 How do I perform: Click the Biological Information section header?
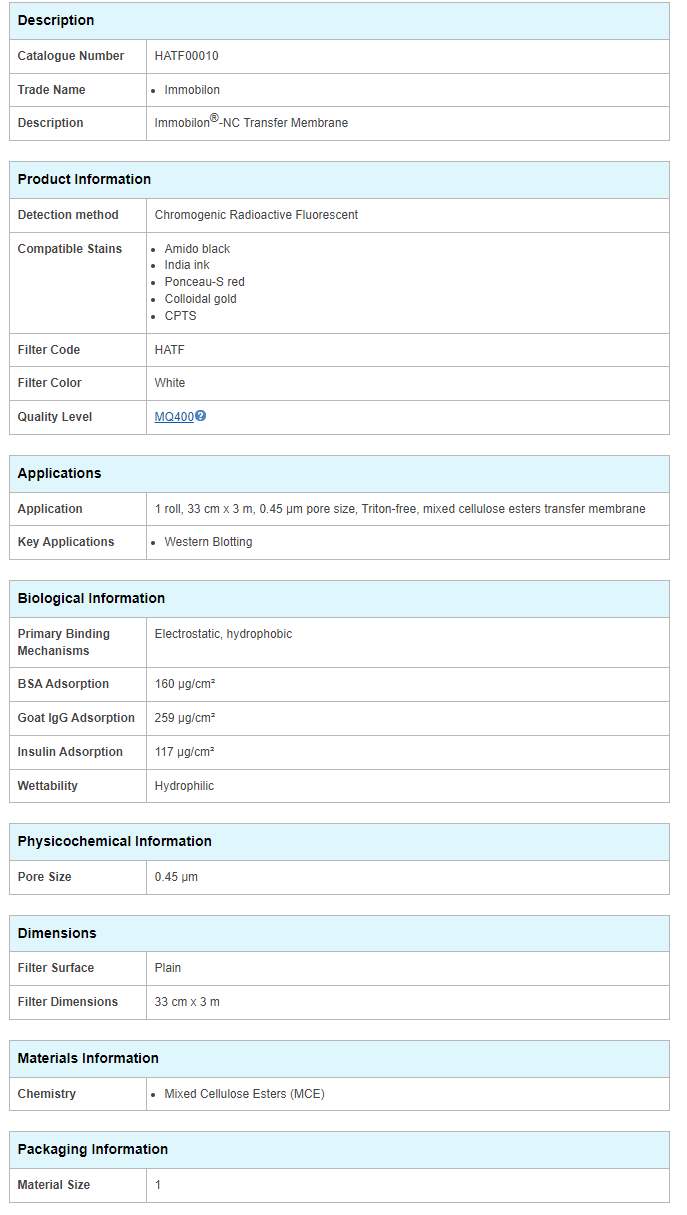pyautogui.click(x=91, y=599)
